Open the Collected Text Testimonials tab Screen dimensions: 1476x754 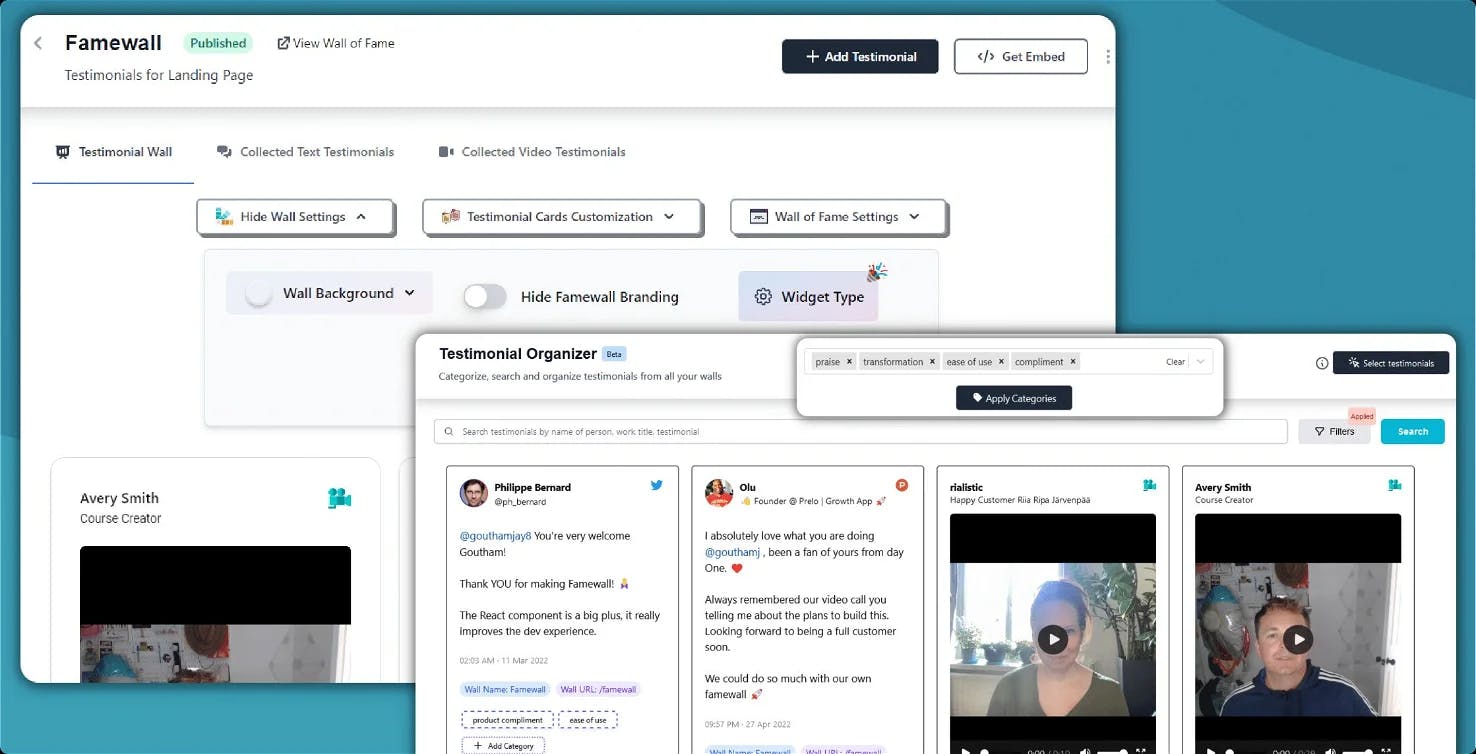tap(306, 152)
